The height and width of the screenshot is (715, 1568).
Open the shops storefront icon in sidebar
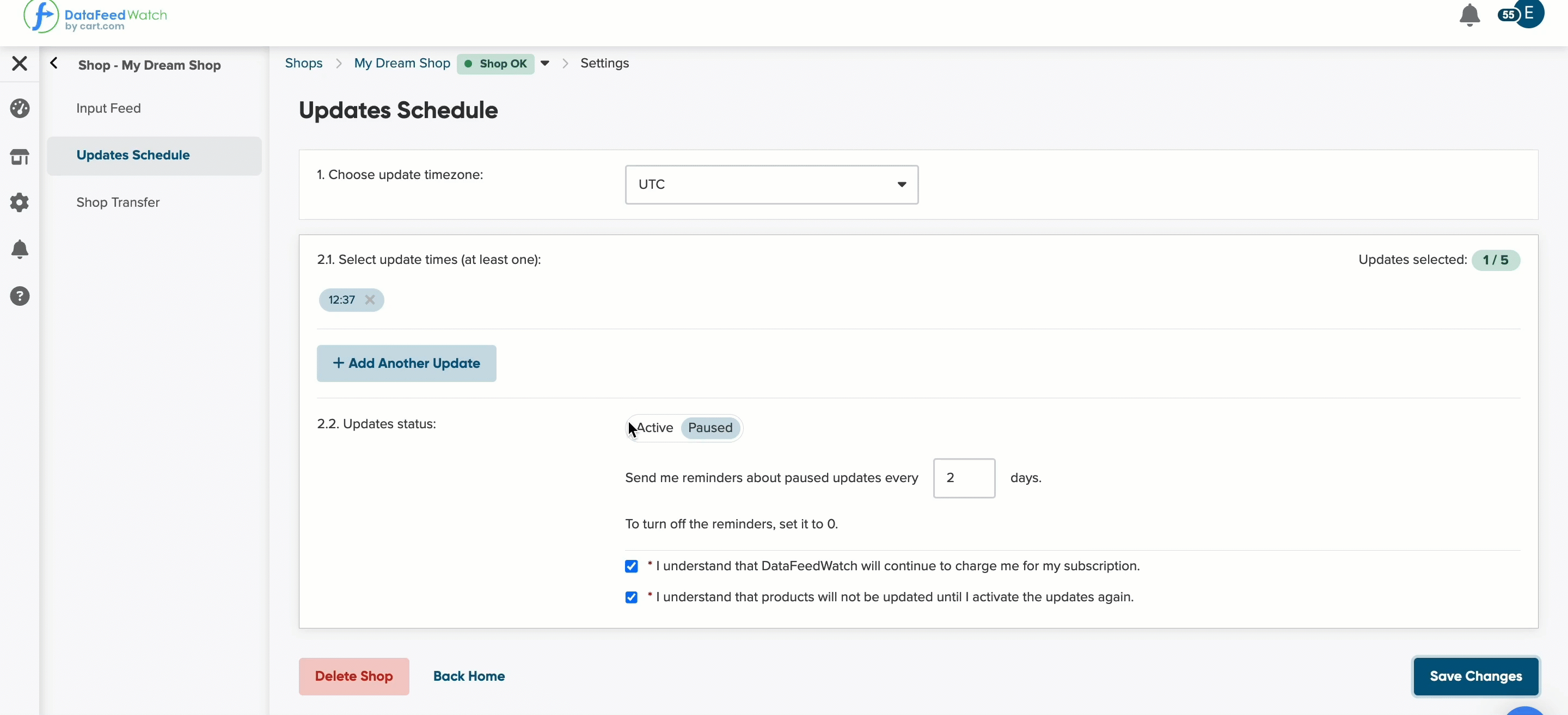click(20, 157)
